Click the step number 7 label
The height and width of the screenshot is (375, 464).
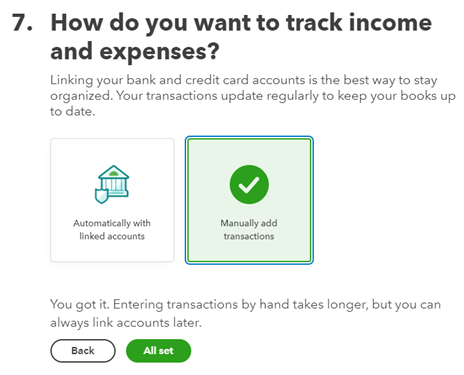23,23
